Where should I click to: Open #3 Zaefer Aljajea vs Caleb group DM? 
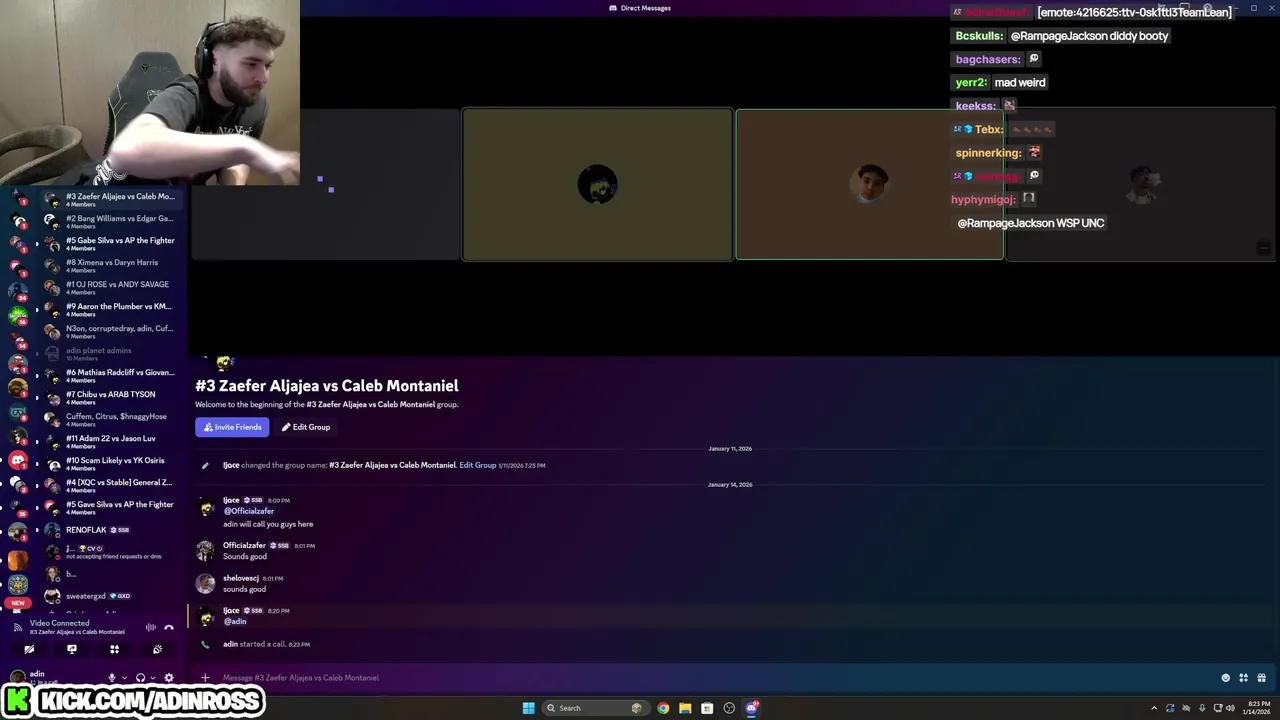click(x=112, y=200)
